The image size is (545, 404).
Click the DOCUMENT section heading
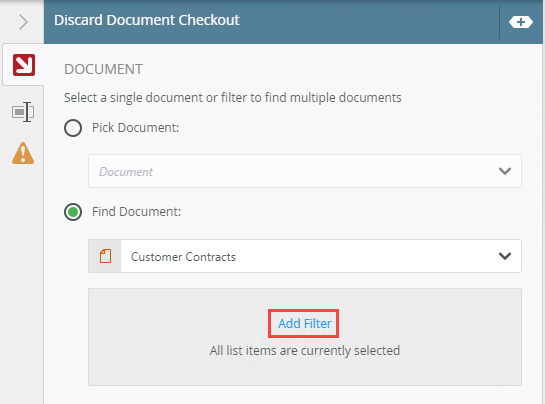[104, 69]
